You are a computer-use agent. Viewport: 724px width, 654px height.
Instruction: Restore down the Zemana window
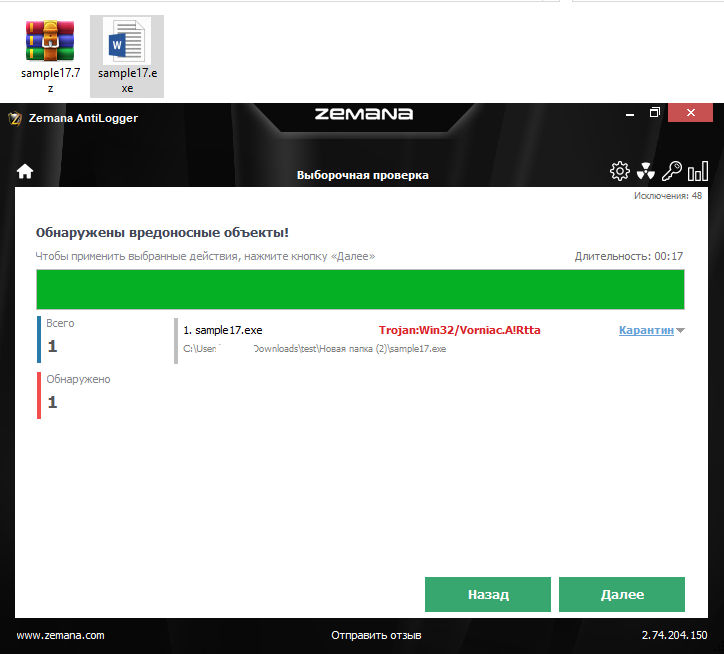click(655, 113)
